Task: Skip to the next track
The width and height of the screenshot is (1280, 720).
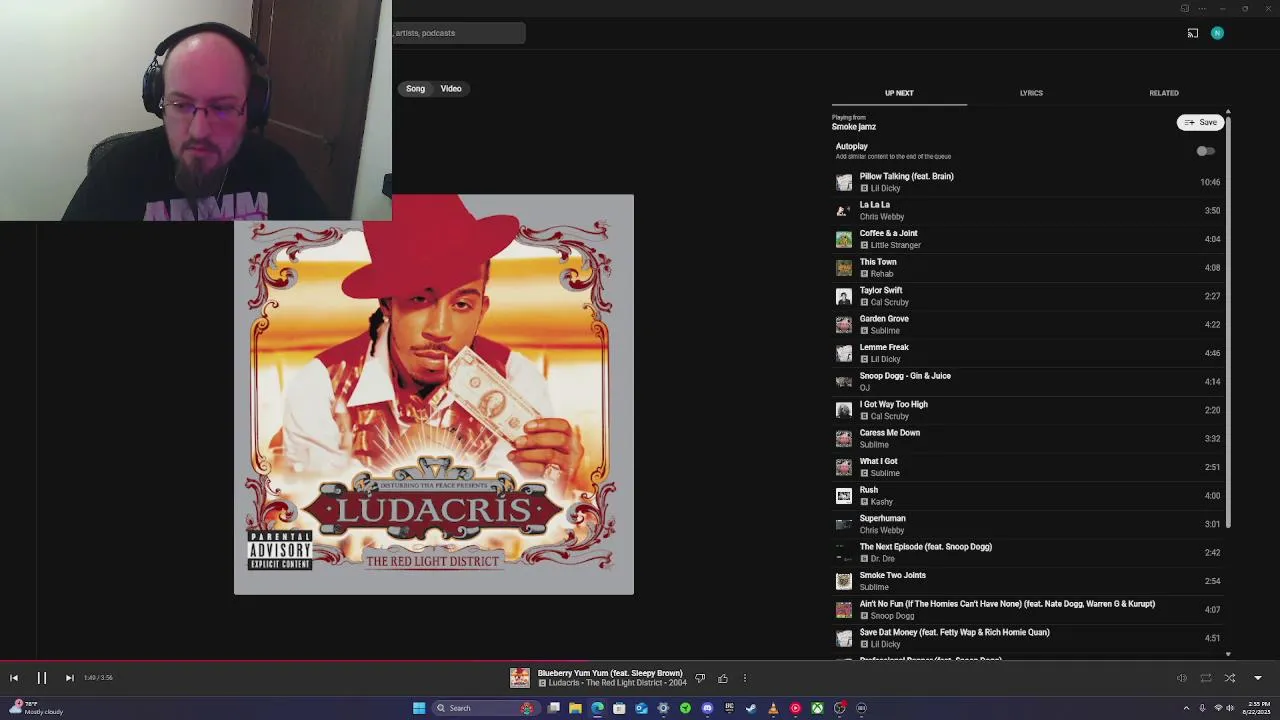Action: pos(69,678)
